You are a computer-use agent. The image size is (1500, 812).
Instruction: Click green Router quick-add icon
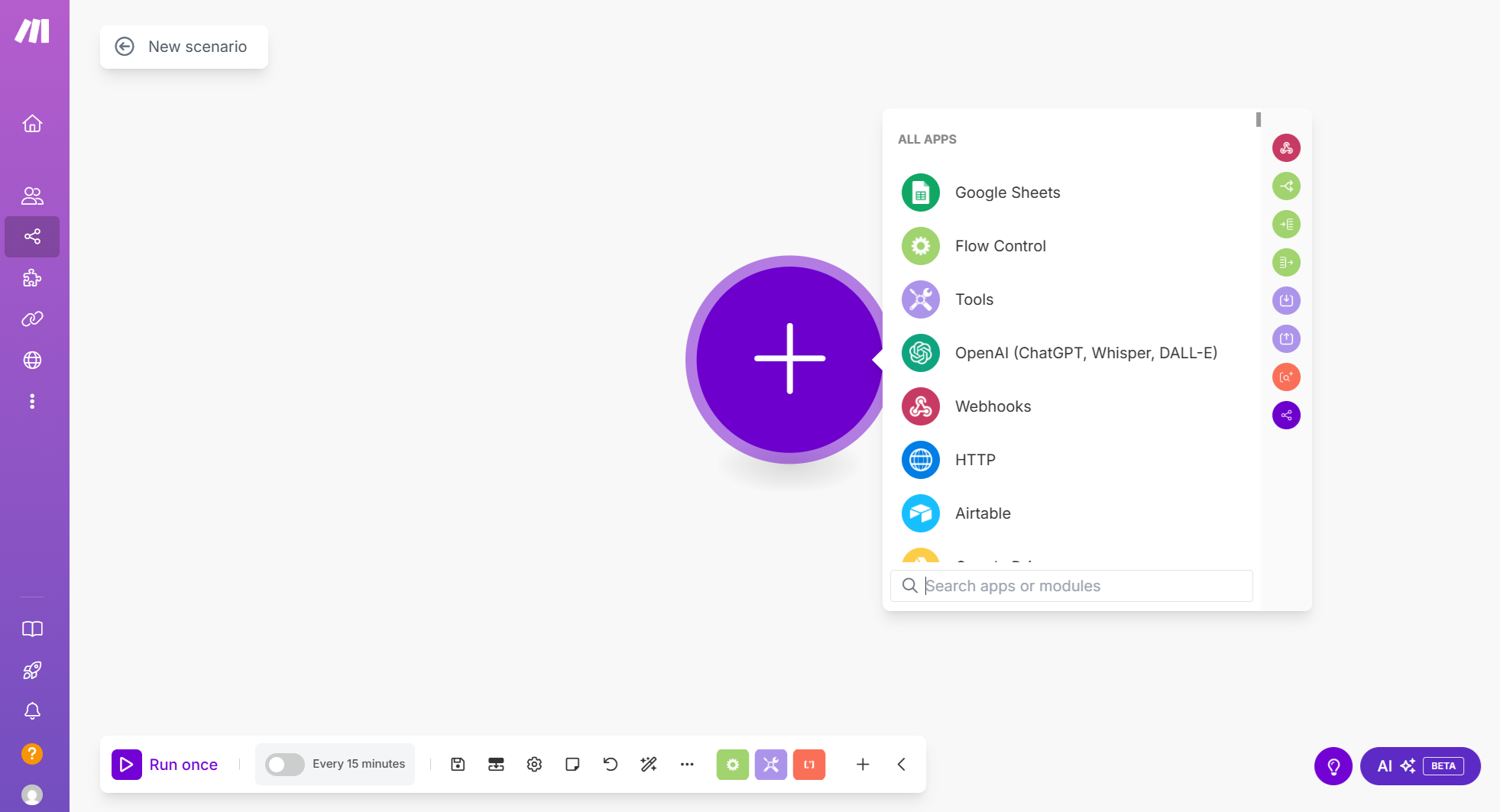click(x=1286, y=186)
